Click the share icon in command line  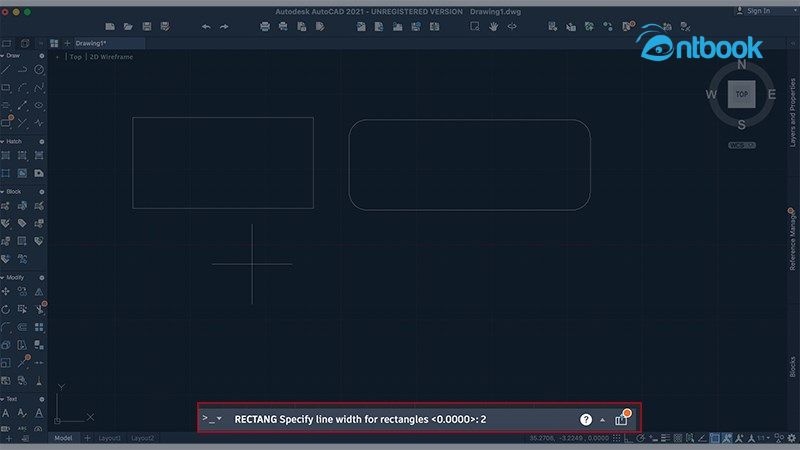coord(621,418)
